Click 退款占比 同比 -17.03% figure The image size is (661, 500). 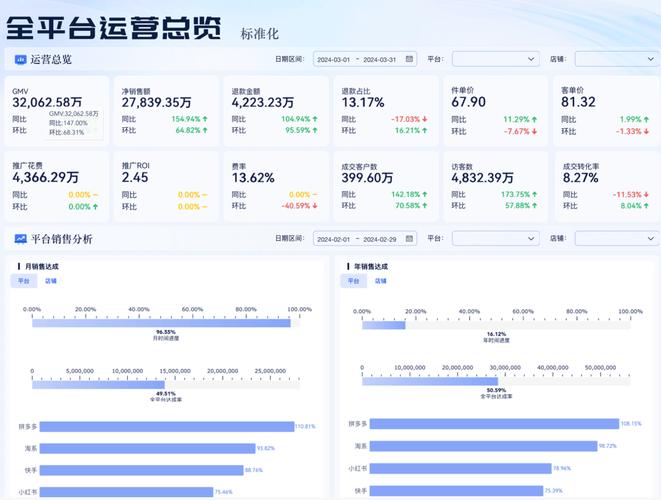tap(406, 119)
